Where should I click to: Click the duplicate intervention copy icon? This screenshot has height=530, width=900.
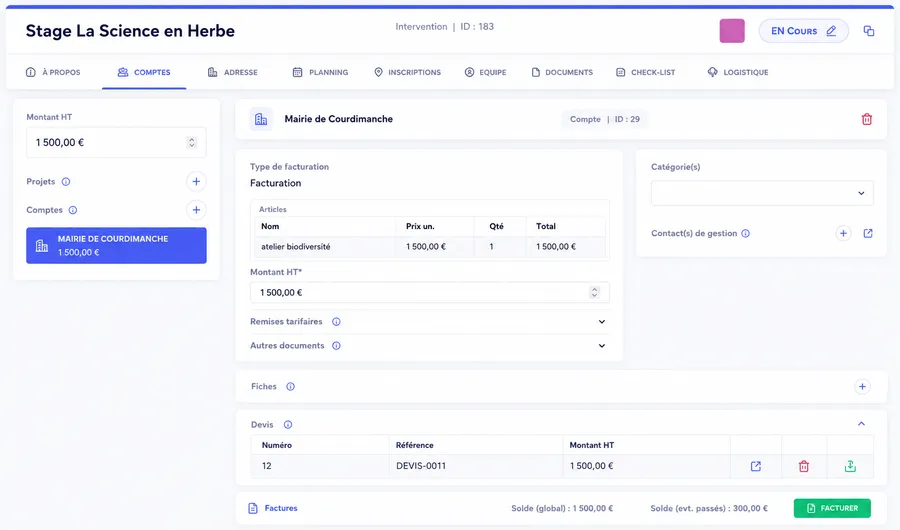[x=868, y=31]
